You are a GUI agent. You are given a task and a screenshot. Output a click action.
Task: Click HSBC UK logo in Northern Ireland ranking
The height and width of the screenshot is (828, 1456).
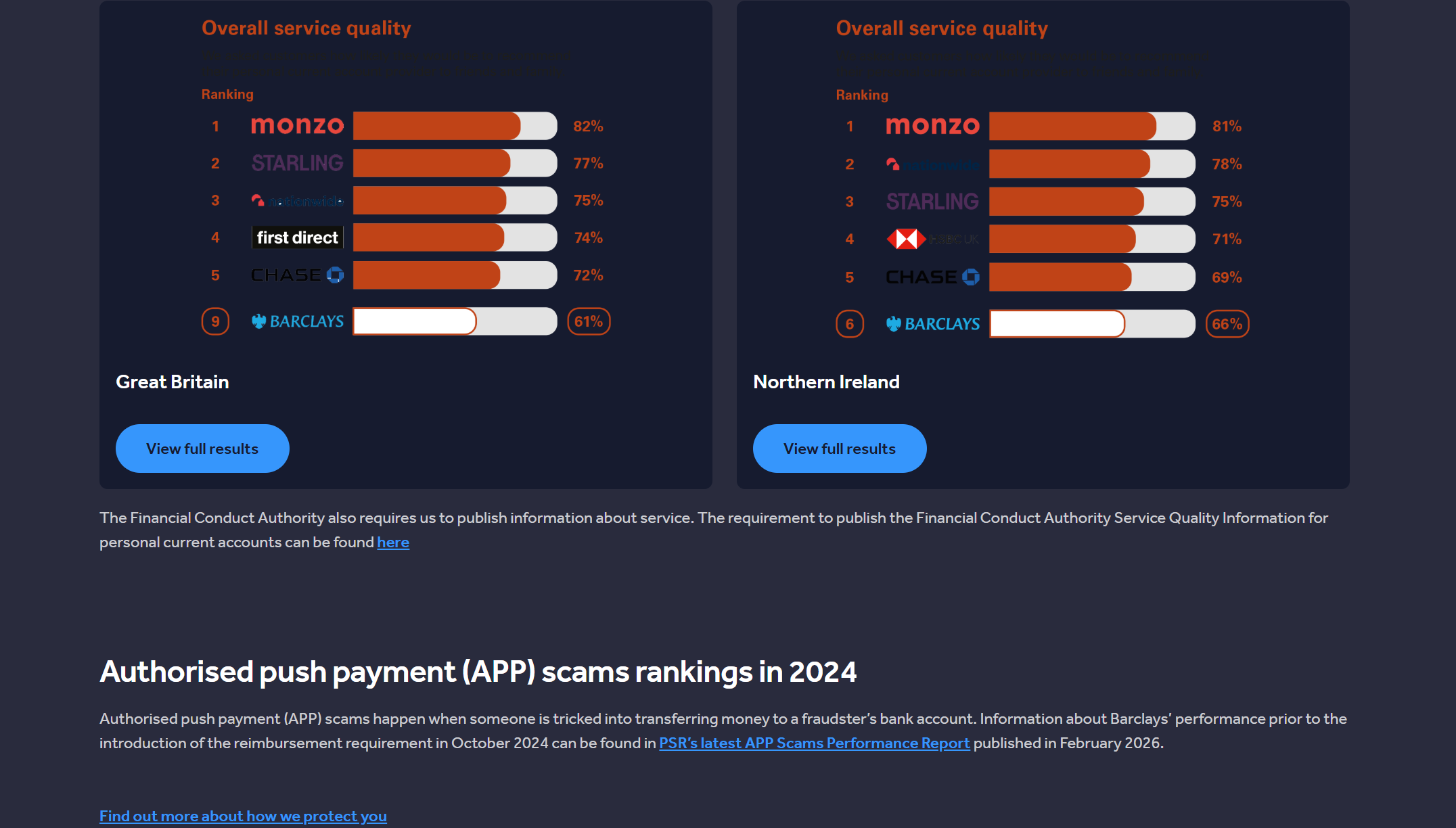pyautogui.click(x=932, y=239)
